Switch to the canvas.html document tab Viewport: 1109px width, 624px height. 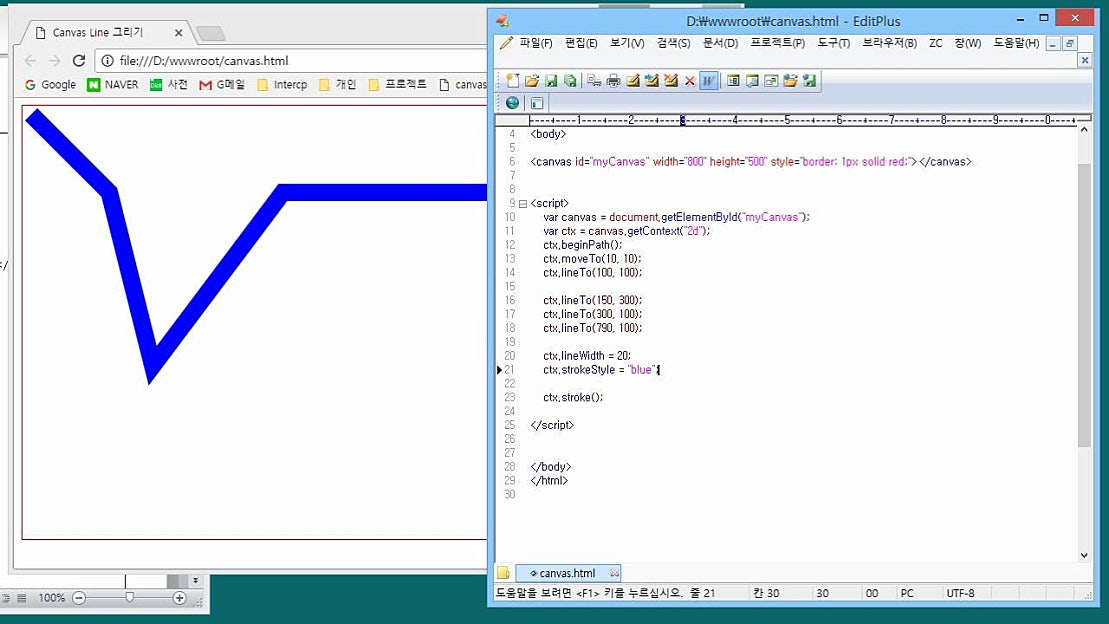567,573
